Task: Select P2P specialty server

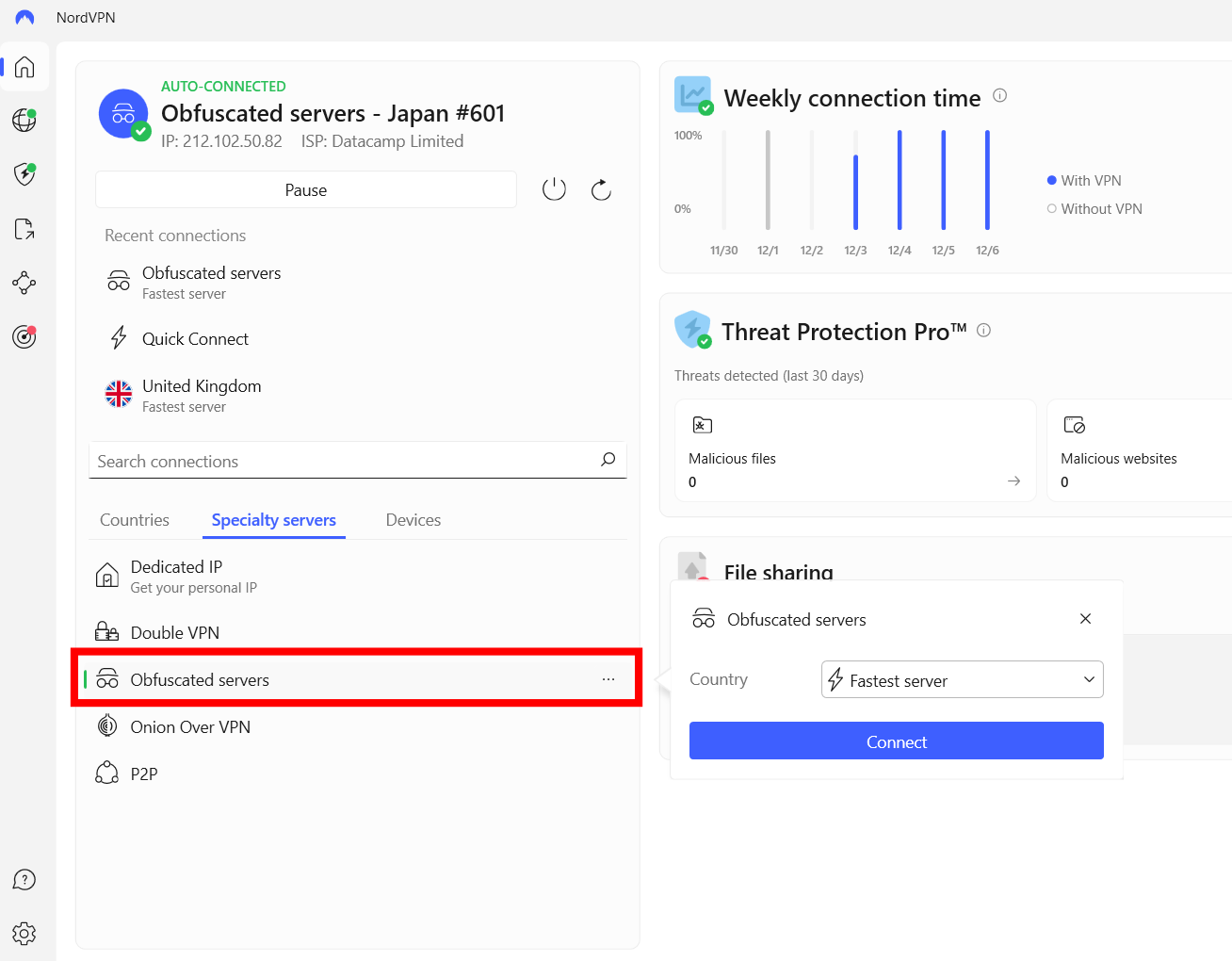Action: coord(358,774)
